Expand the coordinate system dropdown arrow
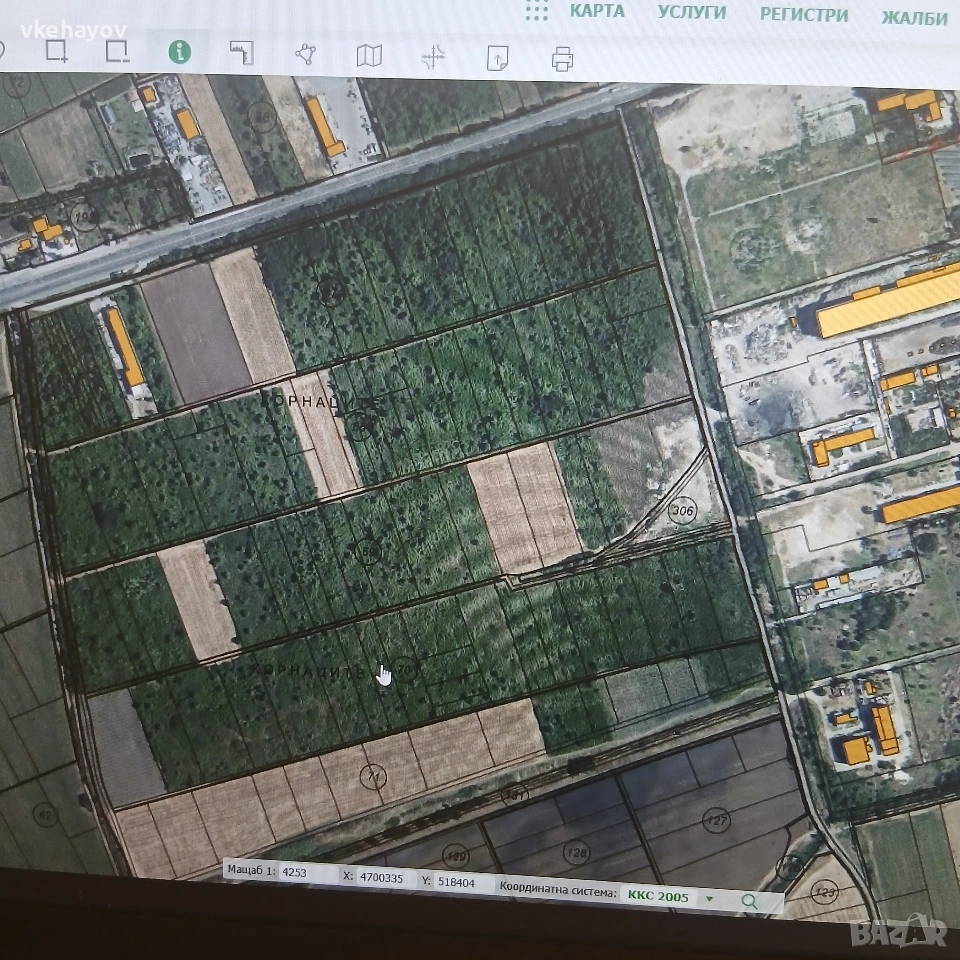The width and height of the screenshot is (960, 960). 710,898
